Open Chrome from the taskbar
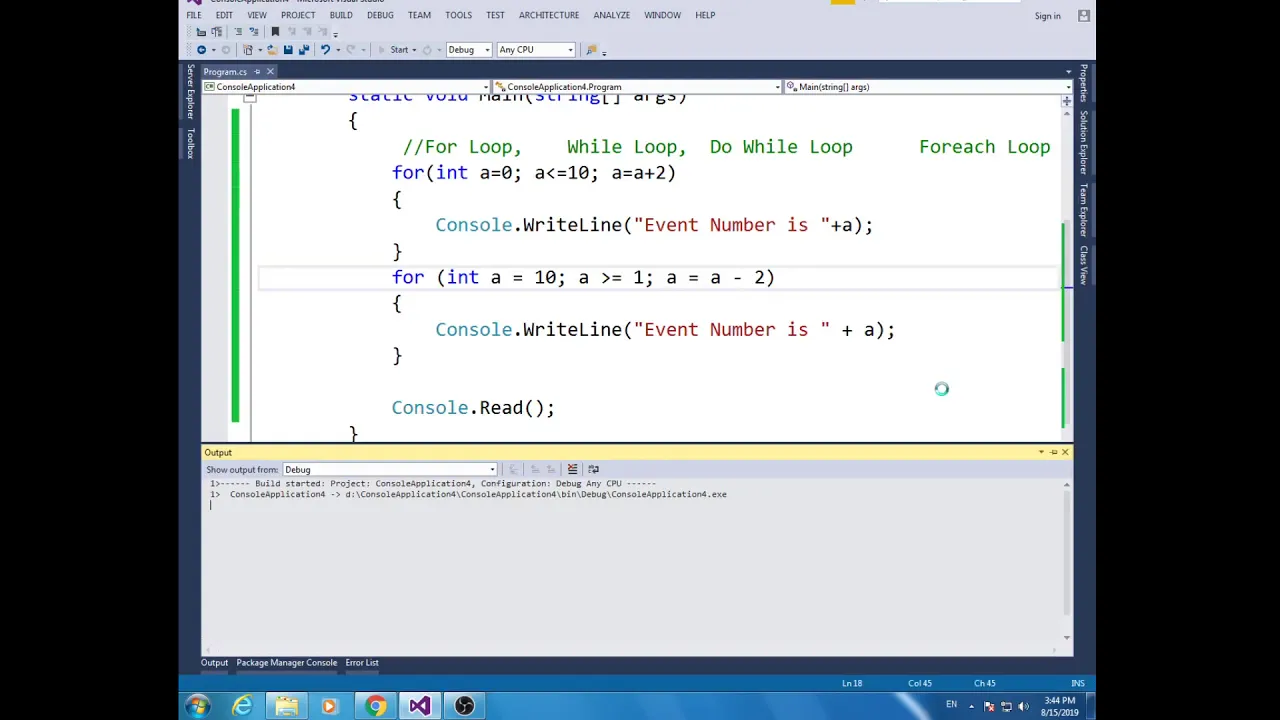Viewport: 1280px width, 720px height. point(375,706)
